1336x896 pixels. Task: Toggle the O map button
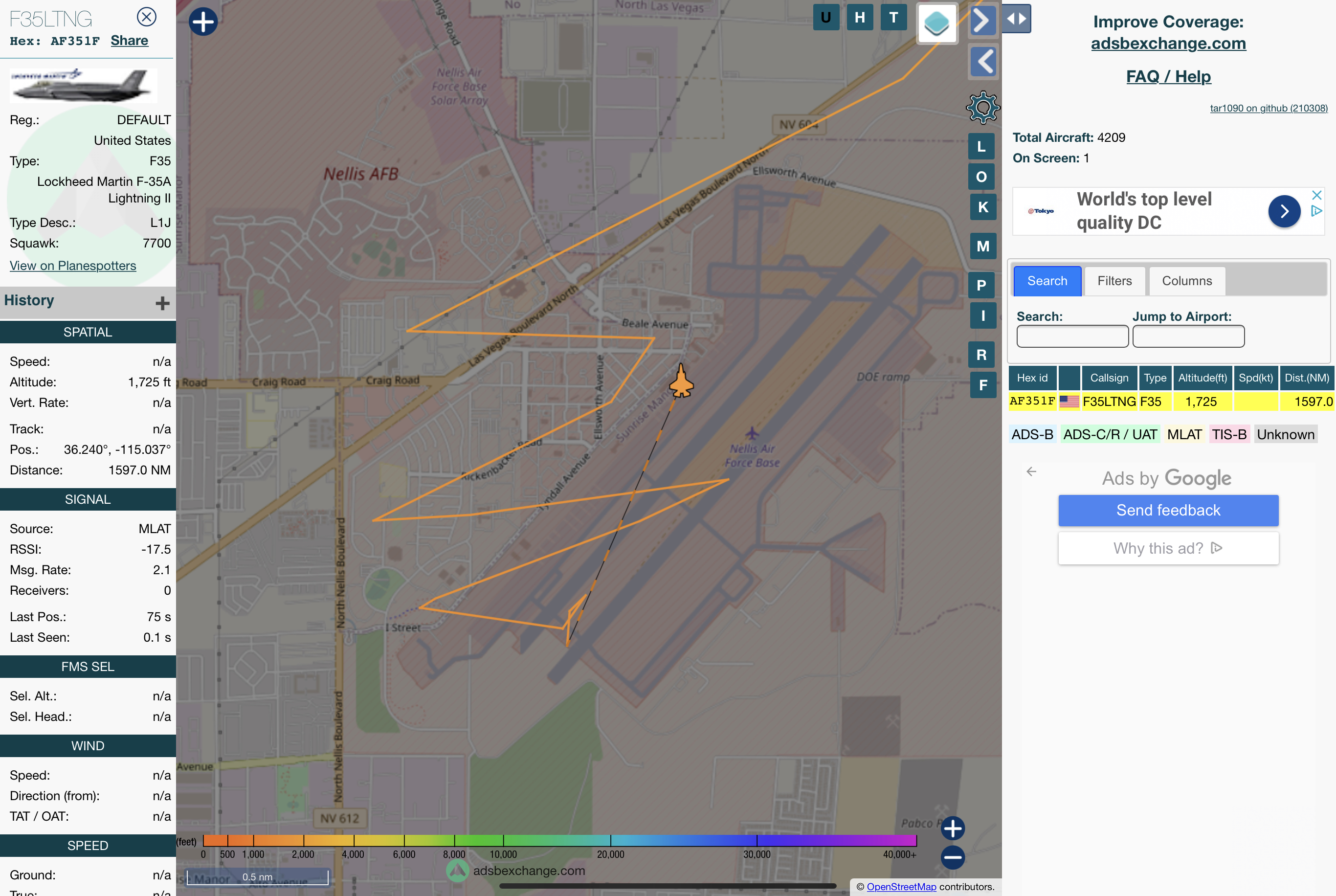tap(981, 177)
